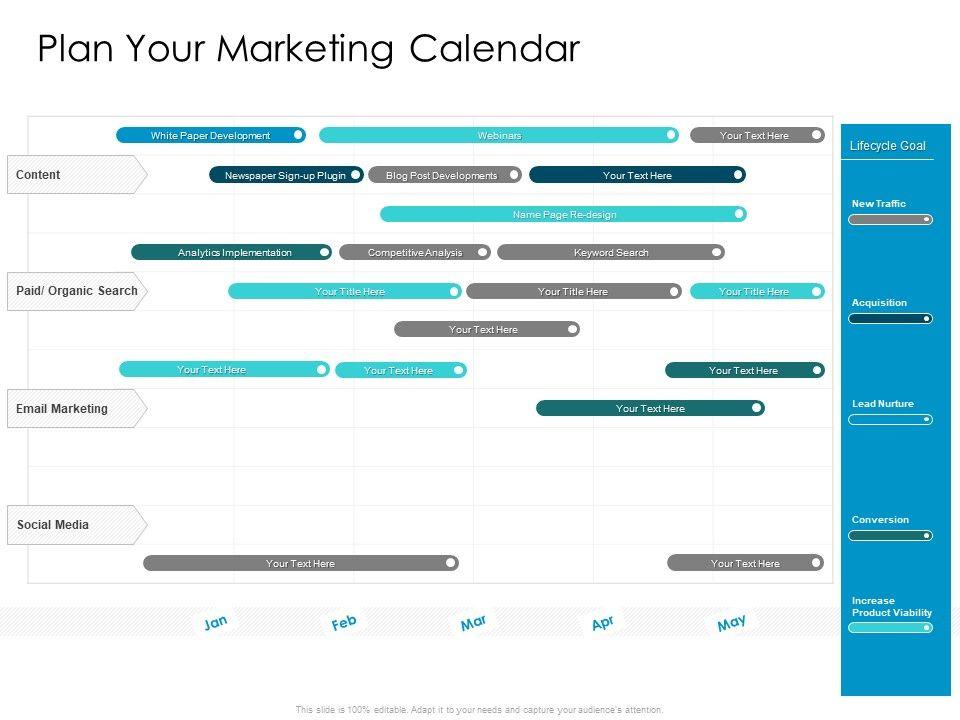
Task: Click the Acquisition slider bar
Action: pyautogui.click(x=890, y=319)
